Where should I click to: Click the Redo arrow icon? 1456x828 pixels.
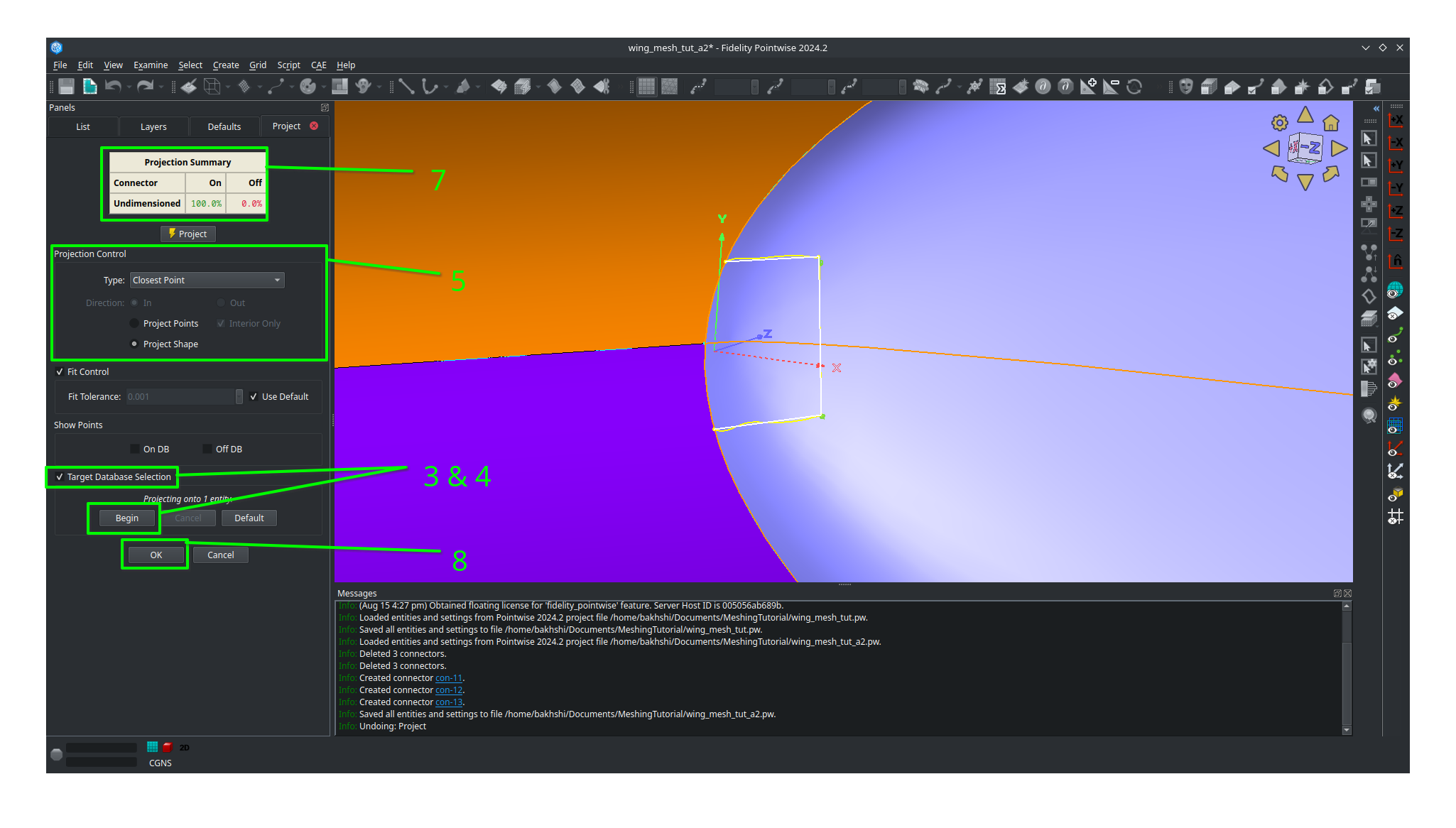[x=147, y=86]
